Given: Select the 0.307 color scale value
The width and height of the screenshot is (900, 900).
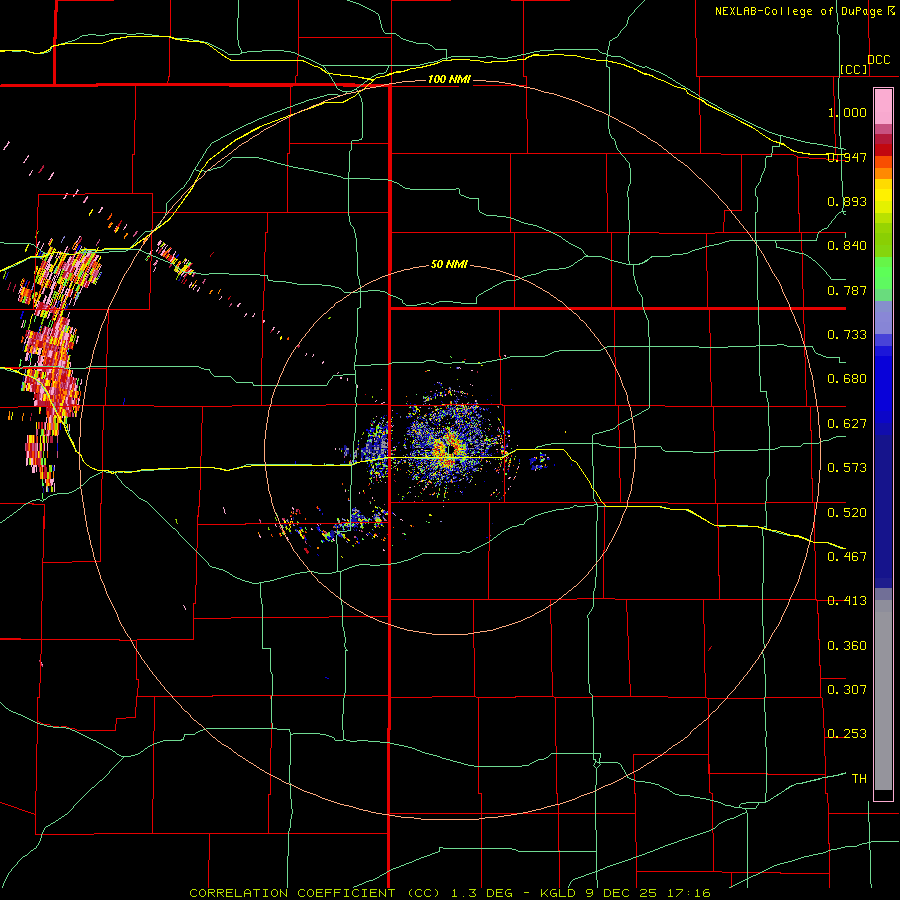Looking at the screenshot, I should (x=847, y=690).
